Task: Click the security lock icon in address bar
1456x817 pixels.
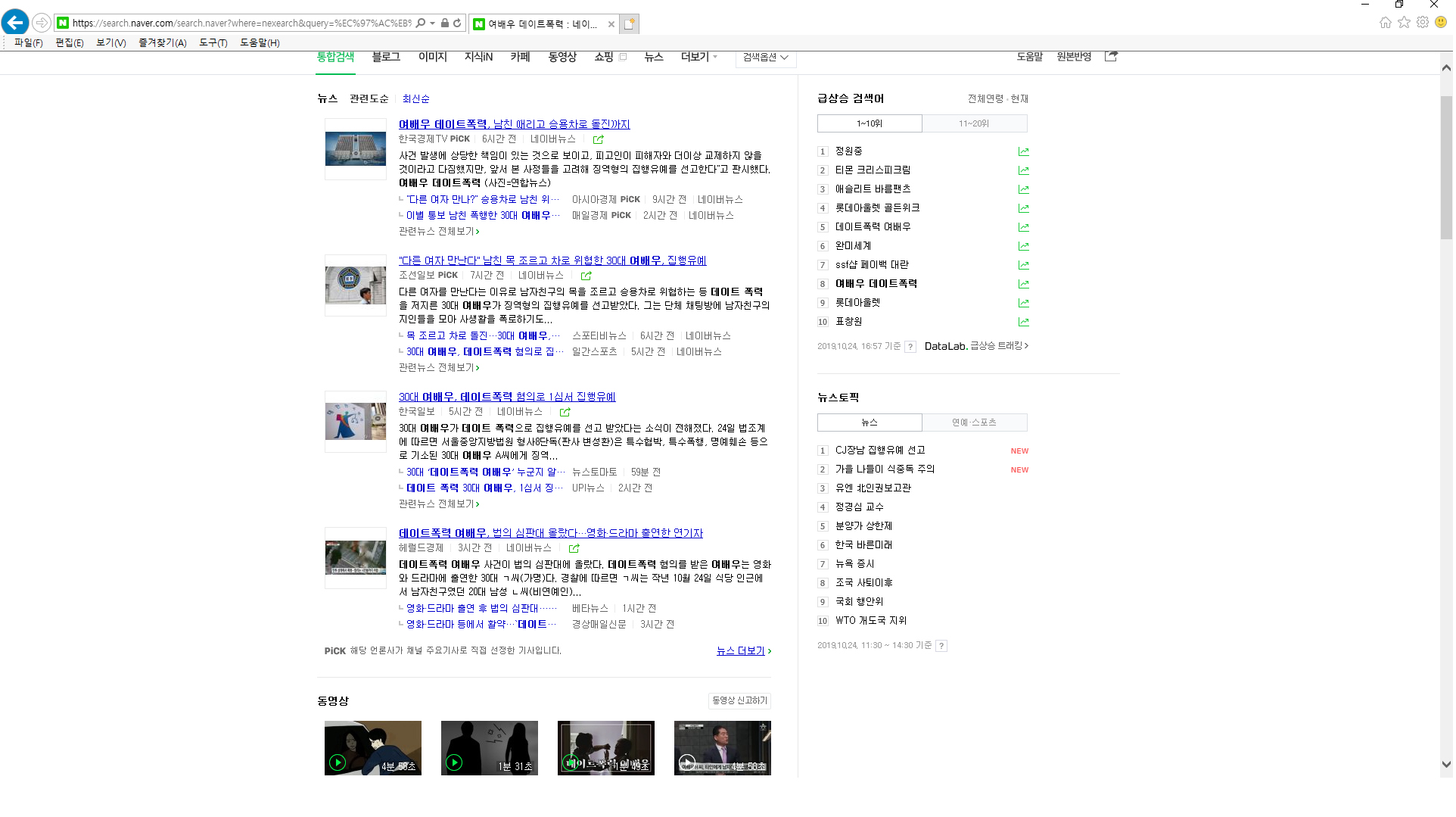Action: pyautogui.click(x=445, y=23)
